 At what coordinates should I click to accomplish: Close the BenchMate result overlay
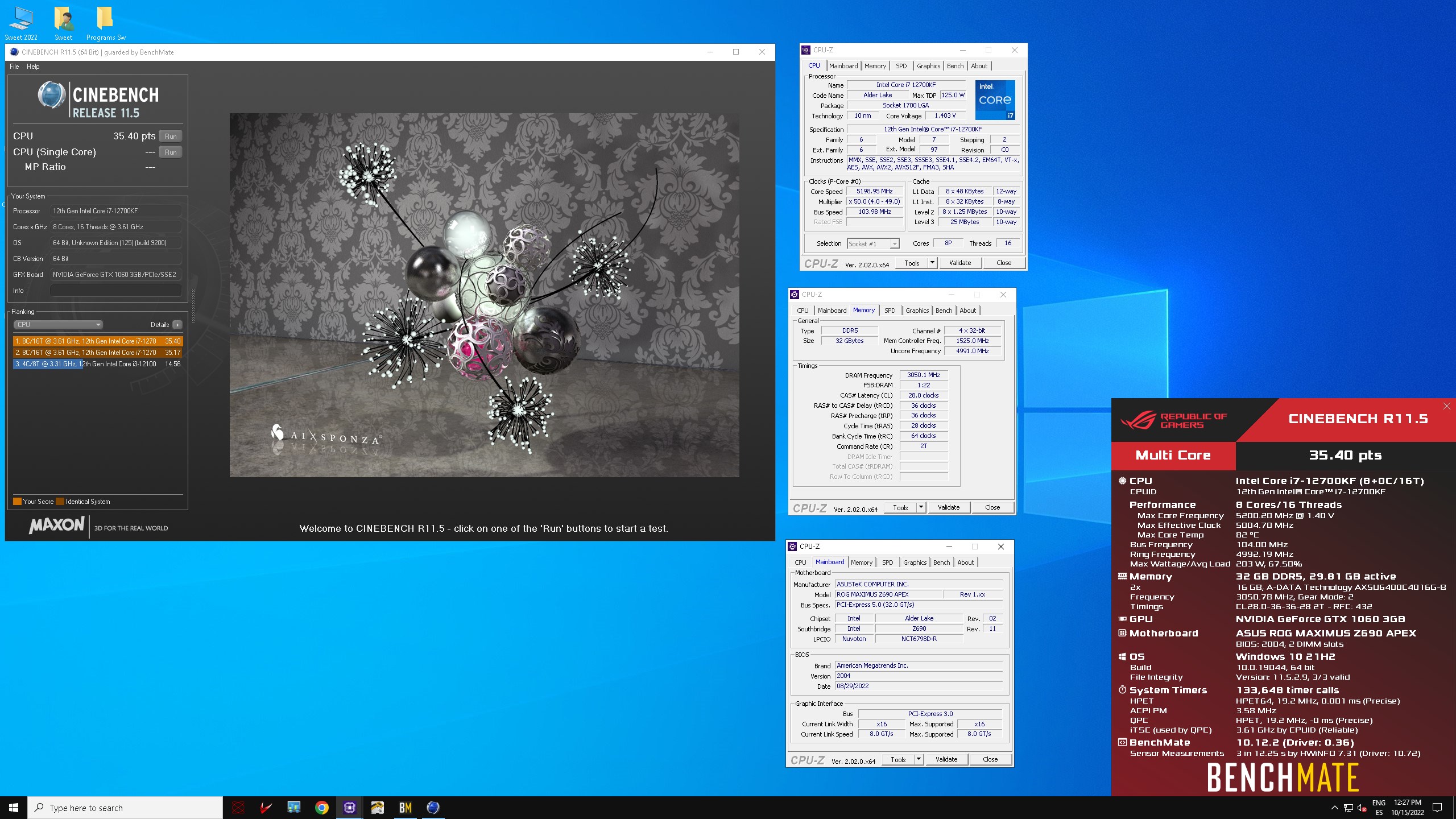click(1446, 406)
